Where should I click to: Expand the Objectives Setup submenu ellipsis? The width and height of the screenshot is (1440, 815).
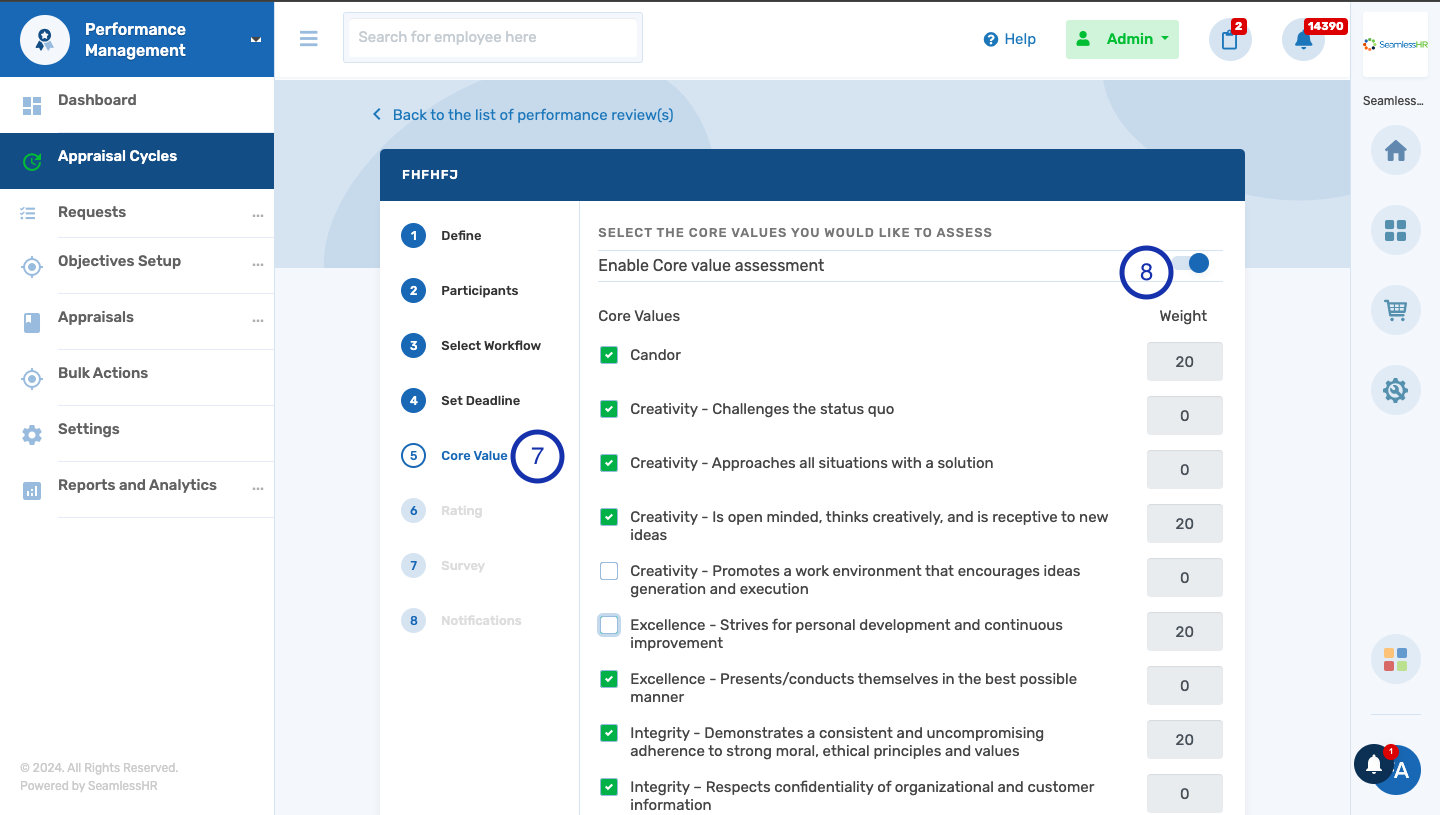coord(258,264)
